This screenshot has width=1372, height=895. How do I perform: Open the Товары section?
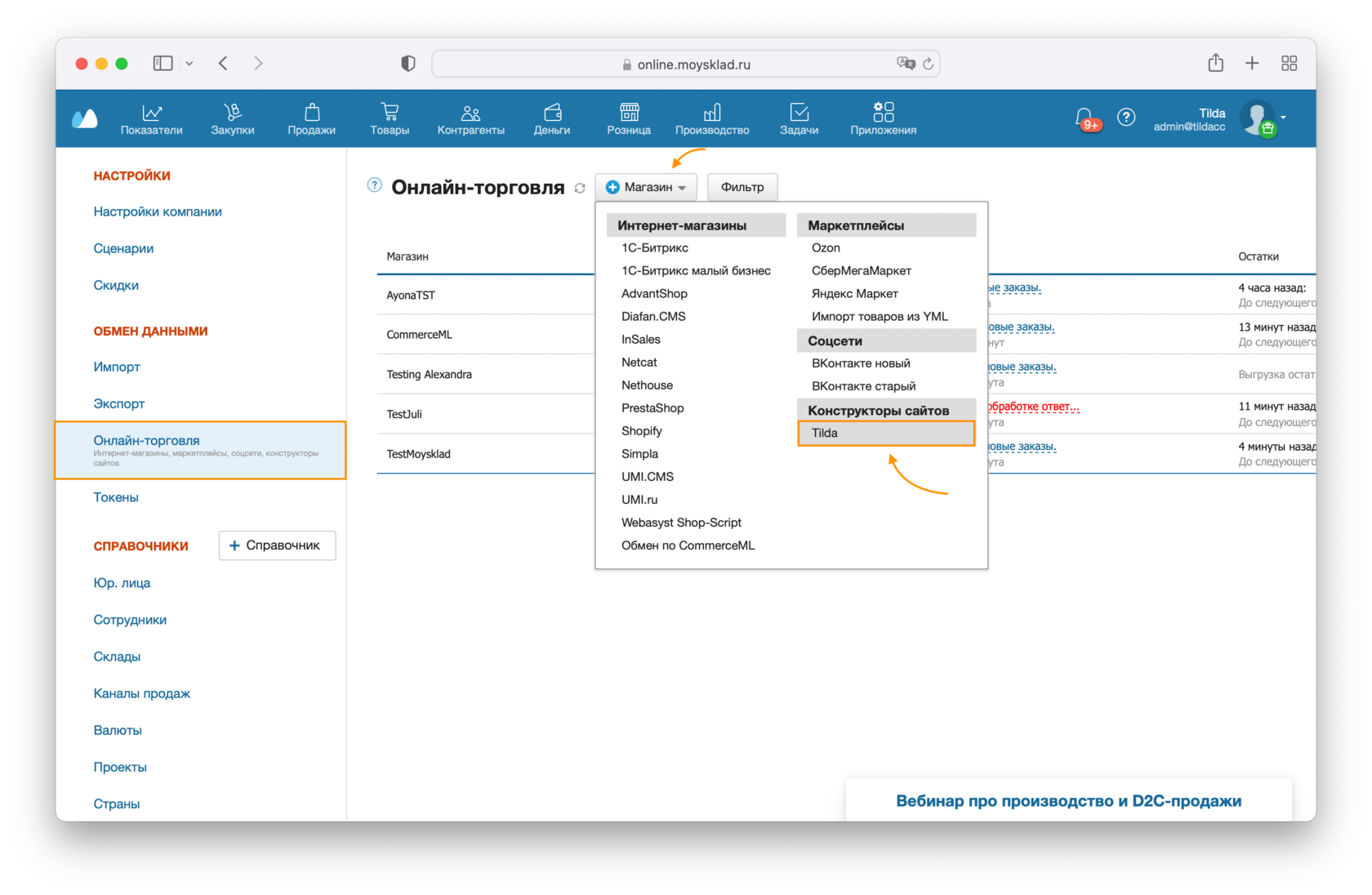click(390, 119)
